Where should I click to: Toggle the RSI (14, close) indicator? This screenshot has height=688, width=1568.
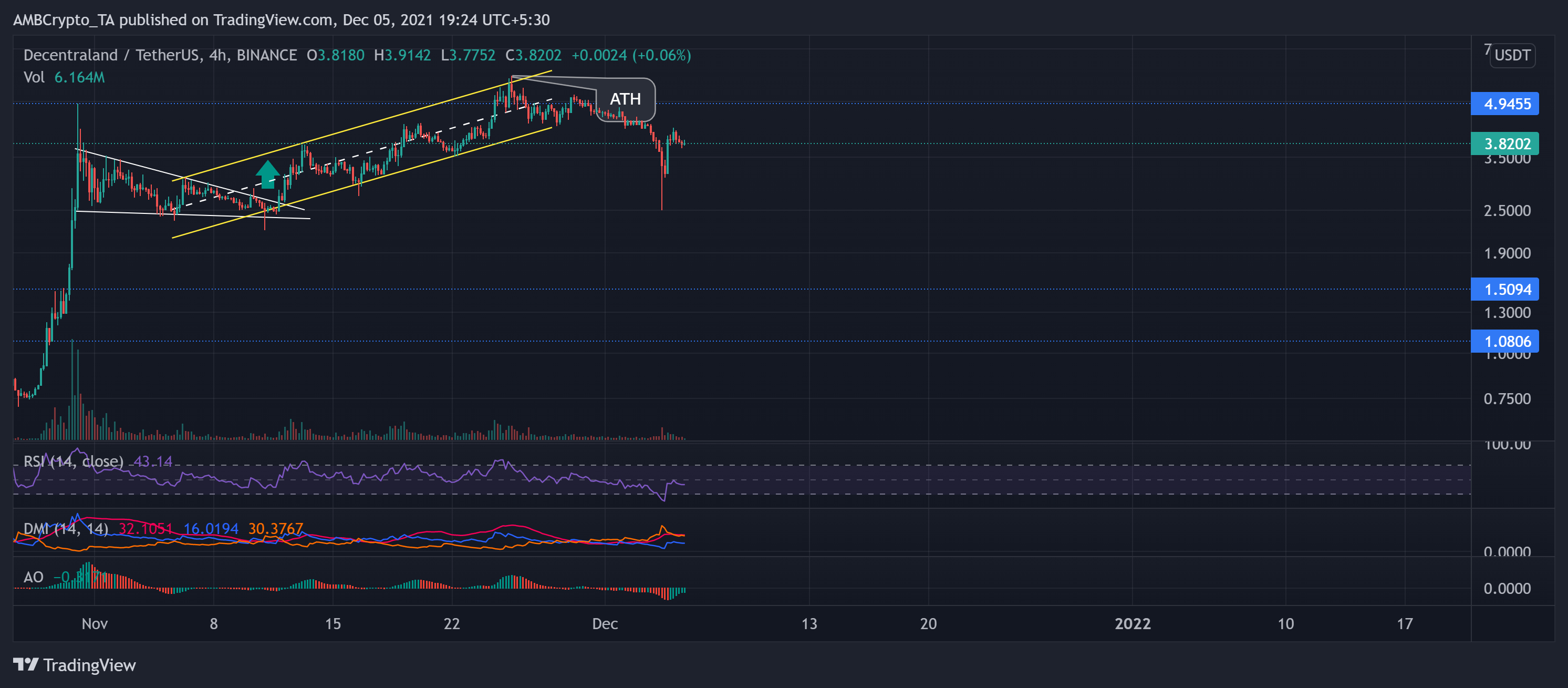coord(73,461)
